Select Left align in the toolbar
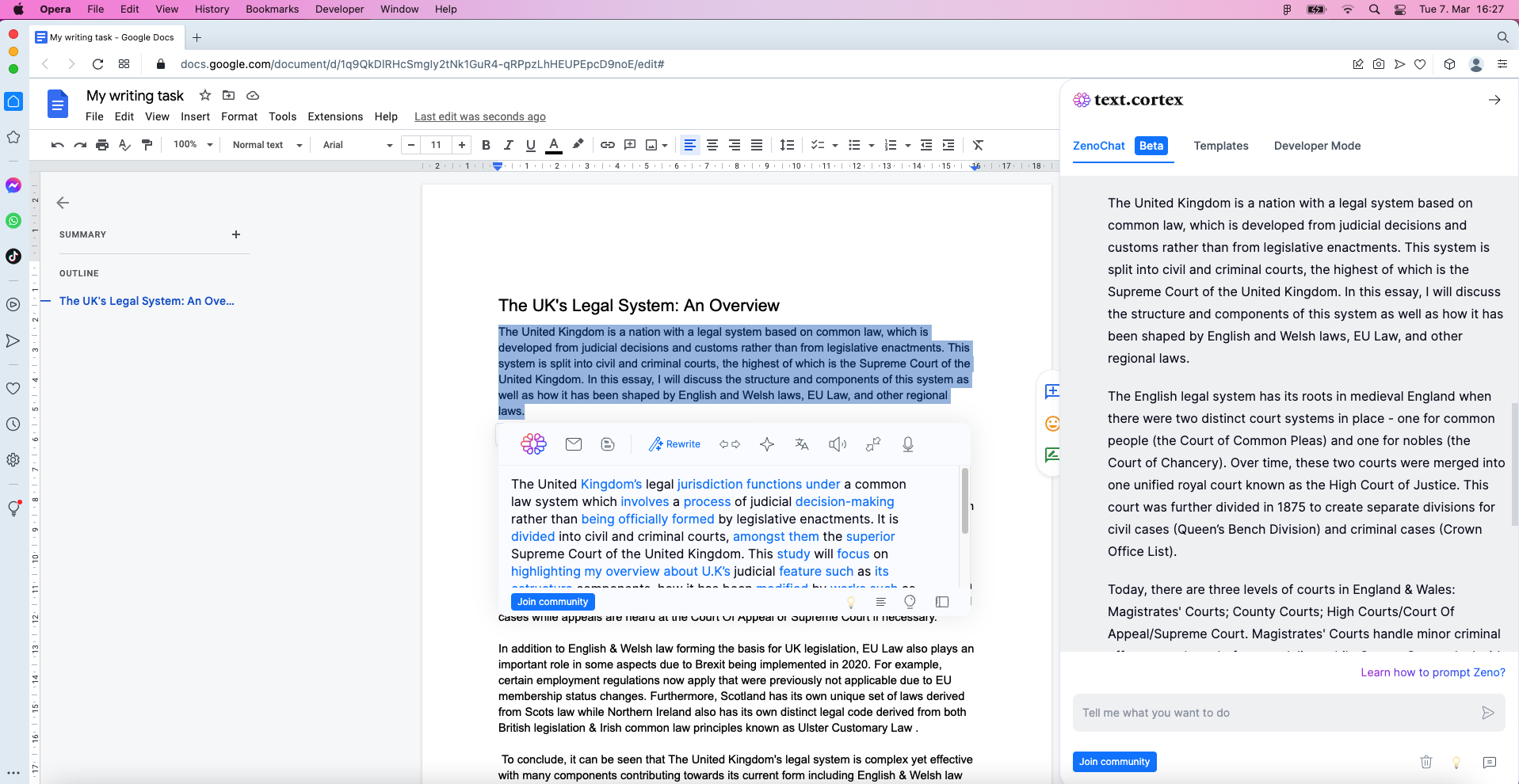Screen dimensions: 1519x784 coord(690,145)
